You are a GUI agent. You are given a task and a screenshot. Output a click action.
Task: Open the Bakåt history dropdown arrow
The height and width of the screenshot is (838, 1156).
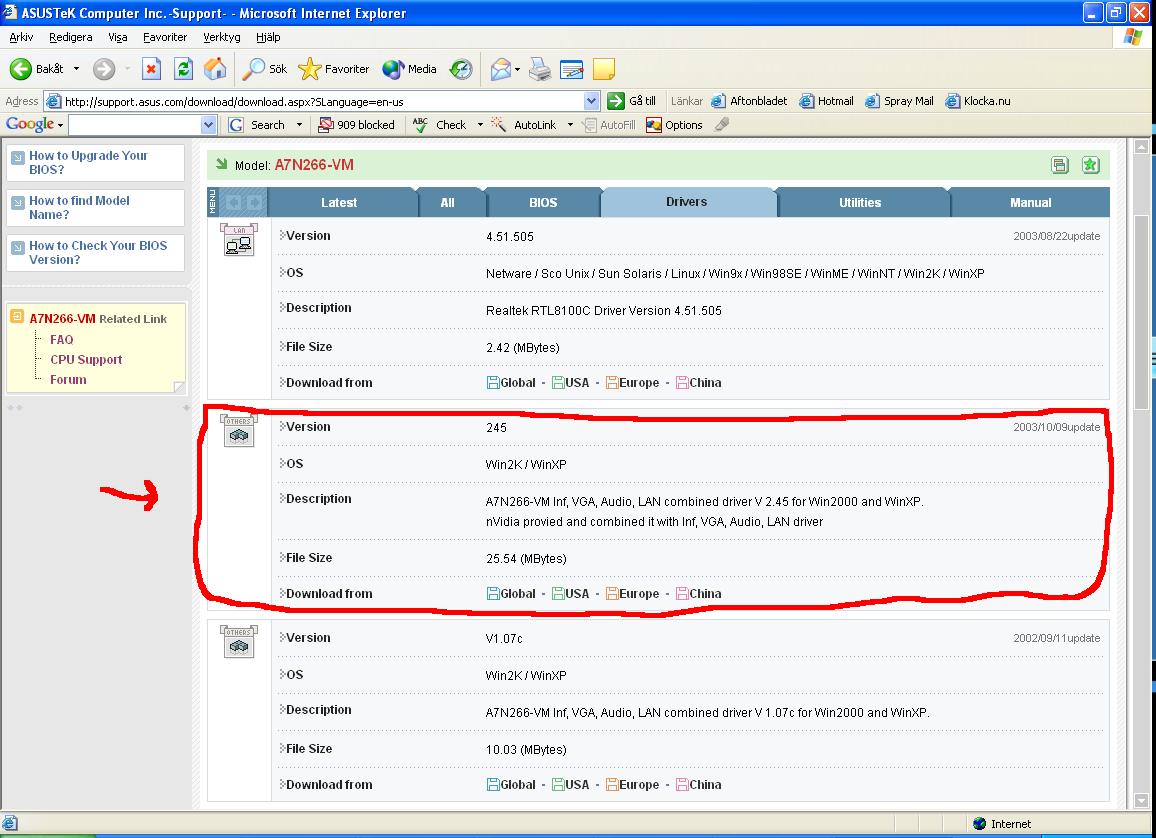(x=76, y=69)
